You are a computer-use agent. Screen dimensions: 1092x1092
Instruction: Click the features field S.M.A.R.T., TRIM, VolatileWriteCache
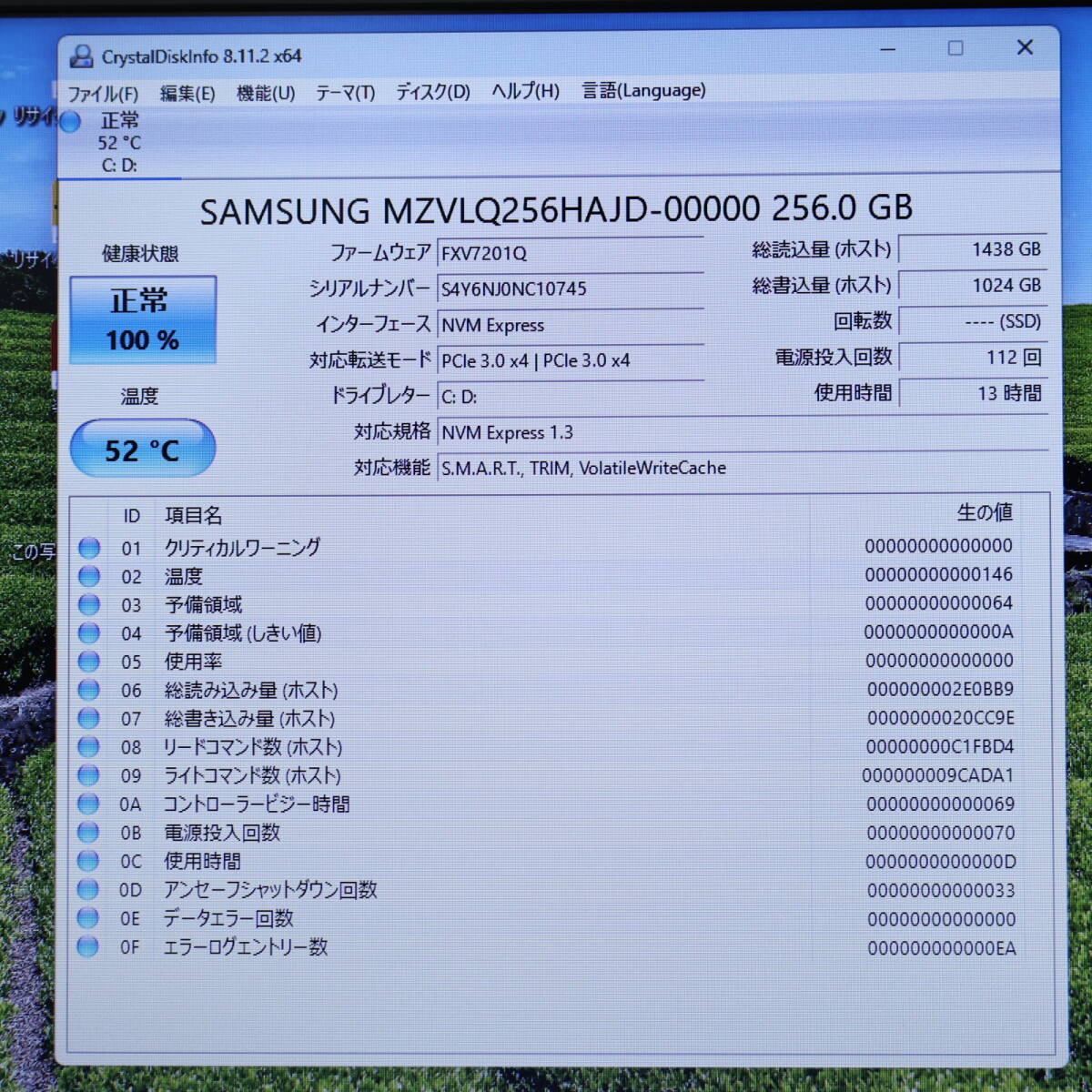[x=743, y=468]
